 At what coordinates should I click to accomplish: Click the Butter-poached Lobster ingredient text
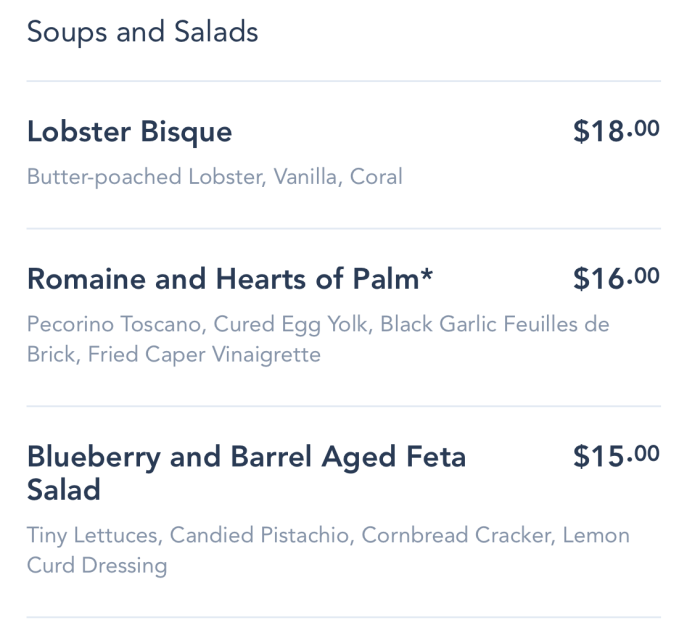tap(146, 177)
